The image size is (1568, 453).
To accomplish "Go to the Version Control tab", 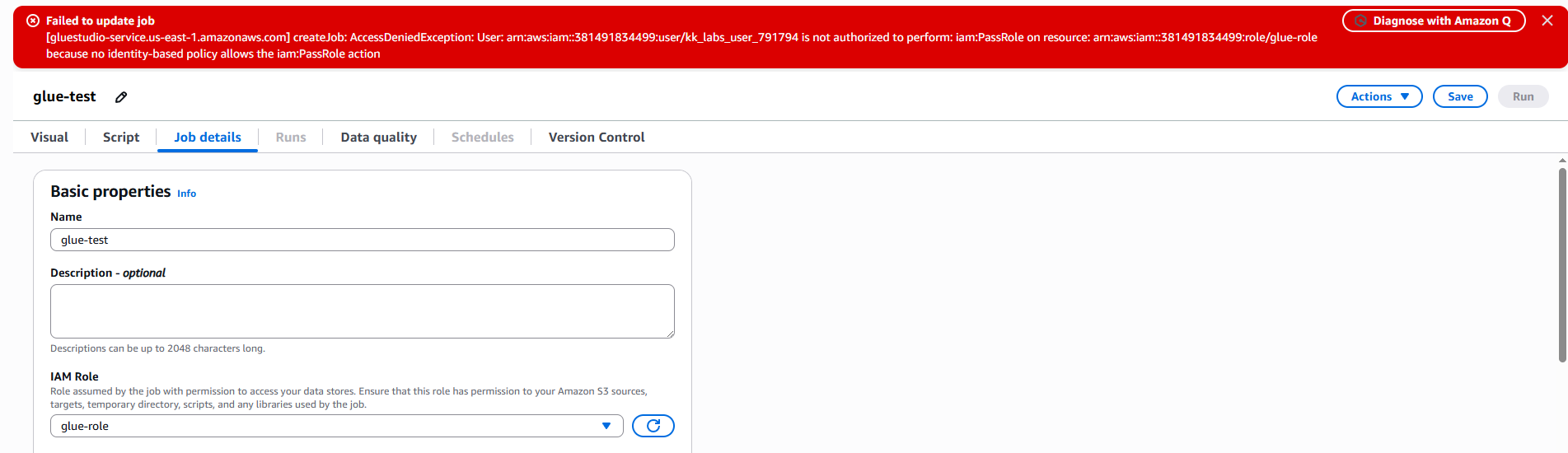I will [597, 138].
